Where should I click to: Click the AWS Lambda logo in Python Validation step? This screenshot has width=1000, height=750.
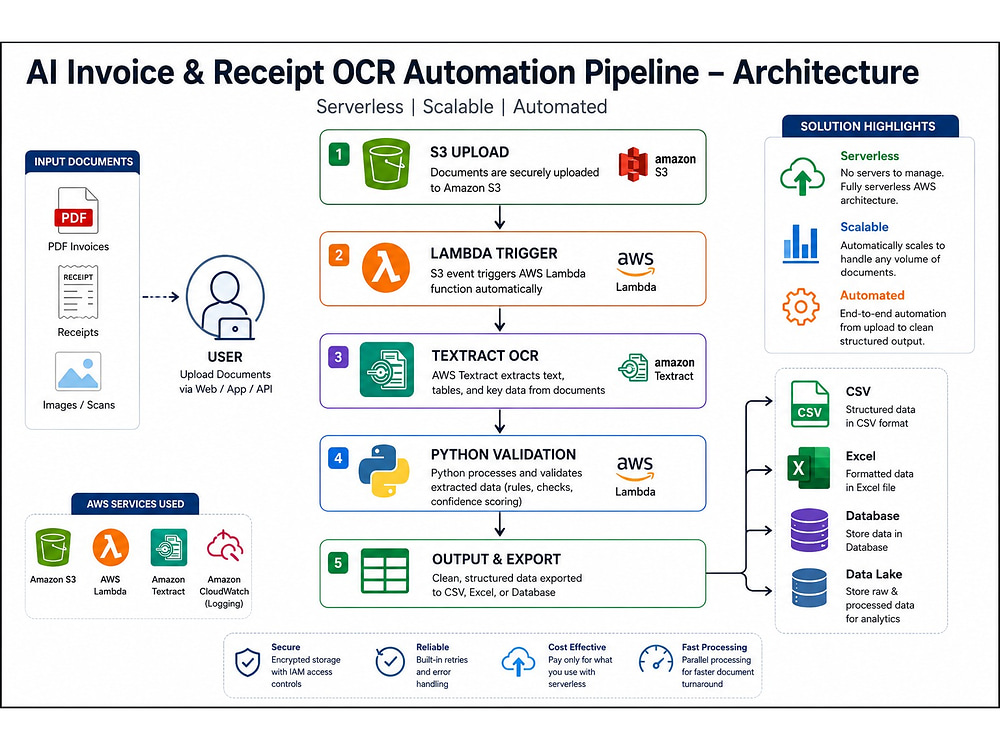(635, 476)
